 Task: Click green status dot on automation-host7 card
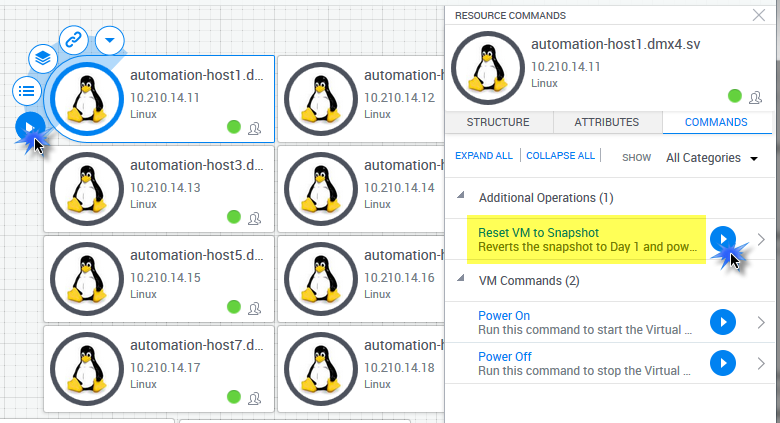234,397
